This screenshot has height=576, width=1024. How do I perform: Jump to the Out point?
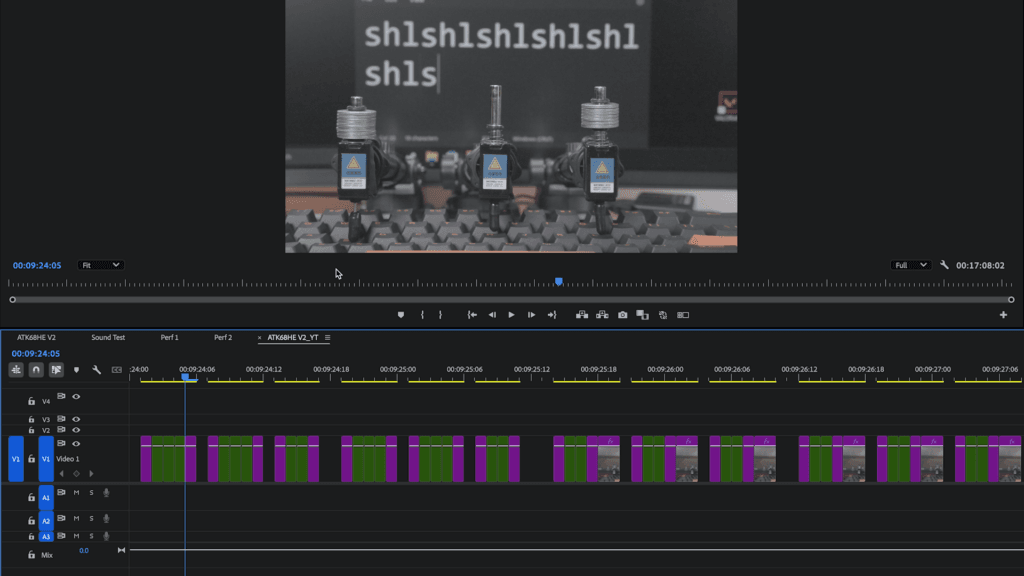(552, 315)
